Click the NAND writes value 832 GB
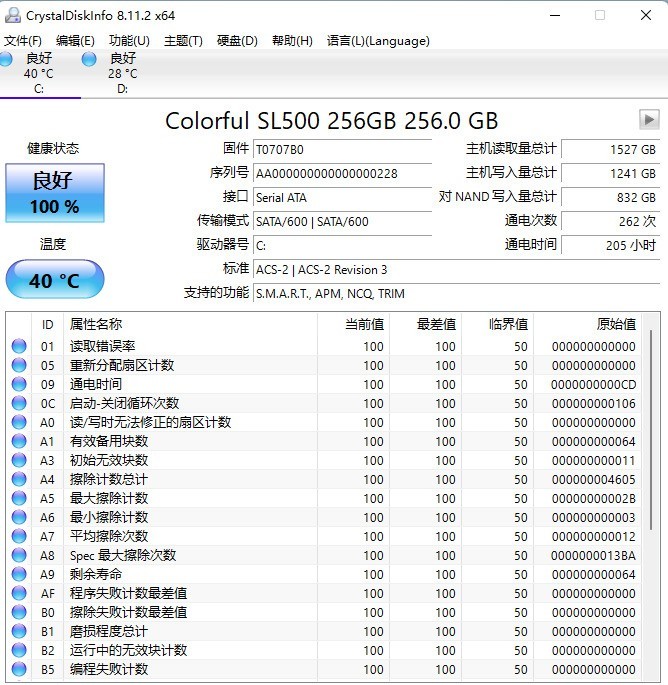 (x=610, y=197)
